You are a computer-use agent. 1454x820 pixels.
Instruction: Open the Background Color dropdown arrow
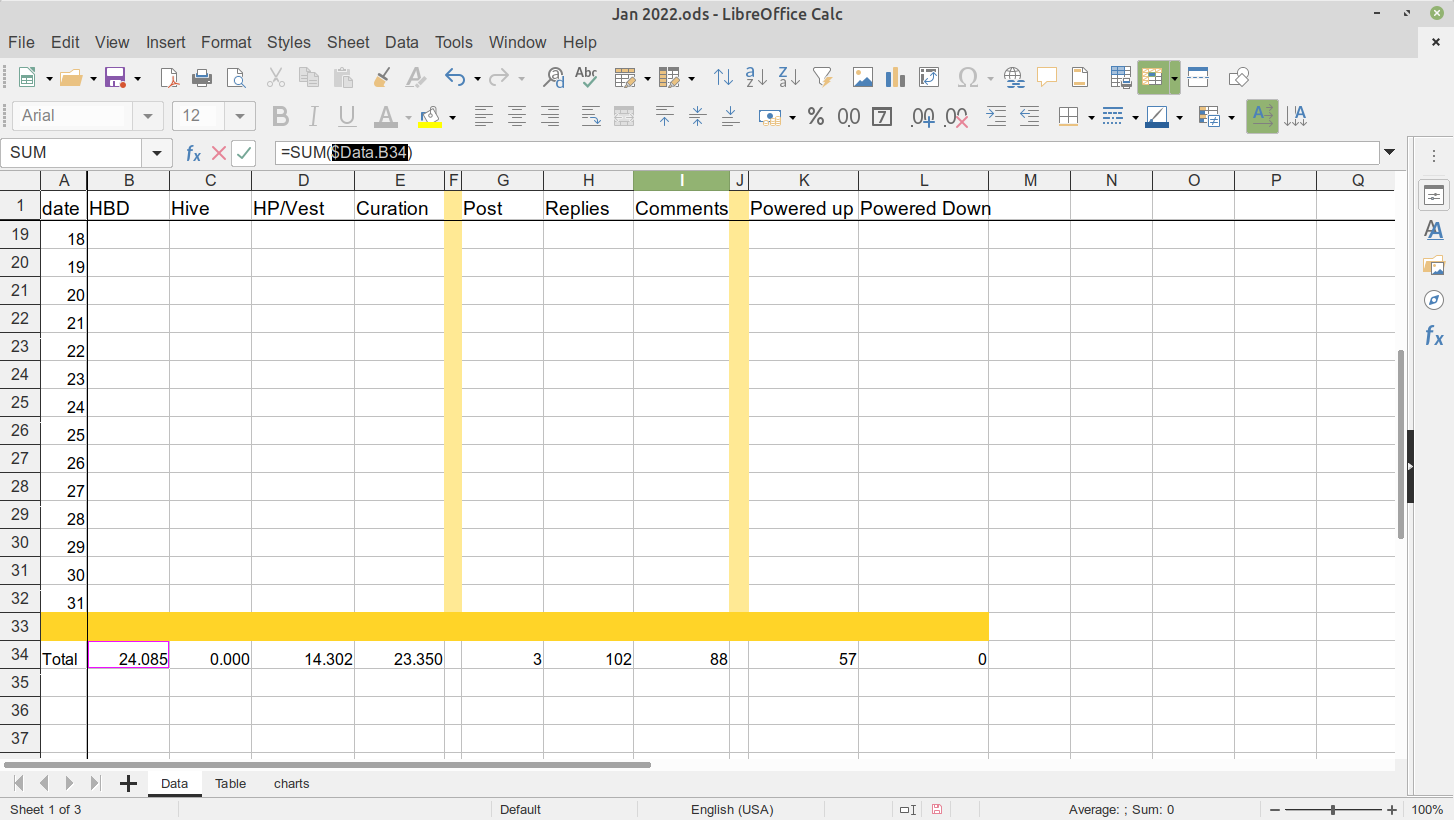(x=452, y=118)
